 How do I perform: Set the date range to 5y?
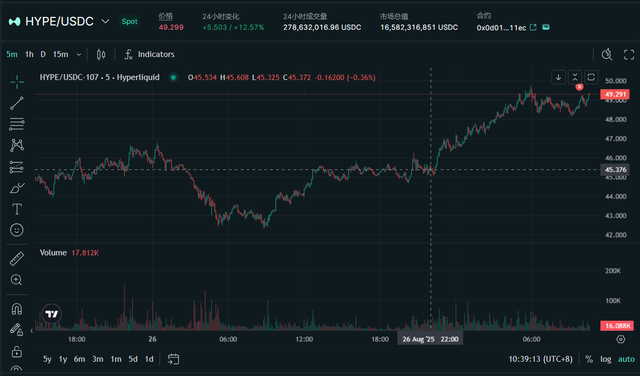(47, 359)
